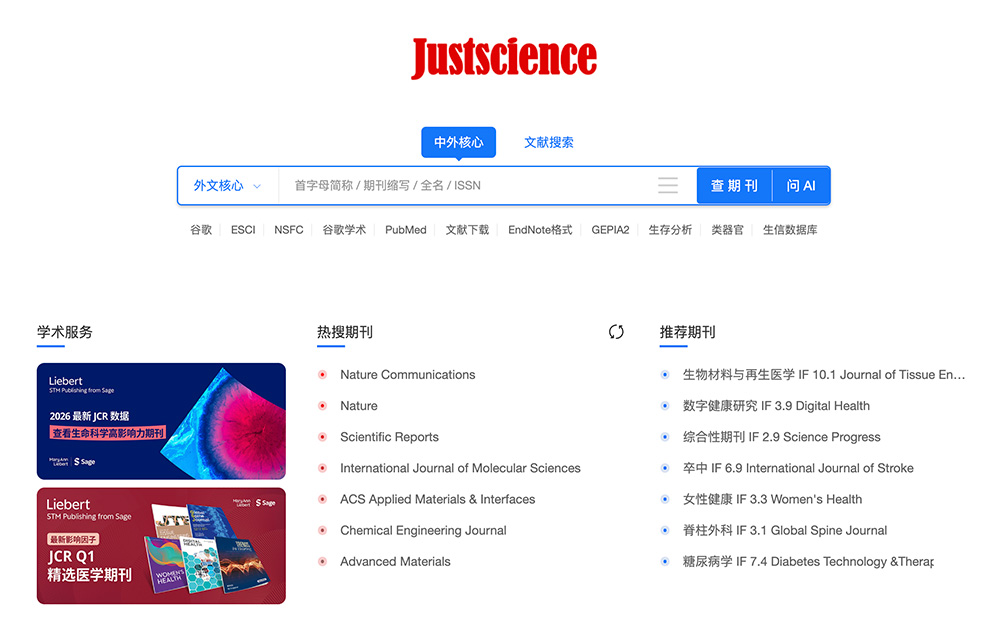Expand the 外文核心 dropdown
The image size is (1000, 635).
pyautogui.click(x=228, y=186)
